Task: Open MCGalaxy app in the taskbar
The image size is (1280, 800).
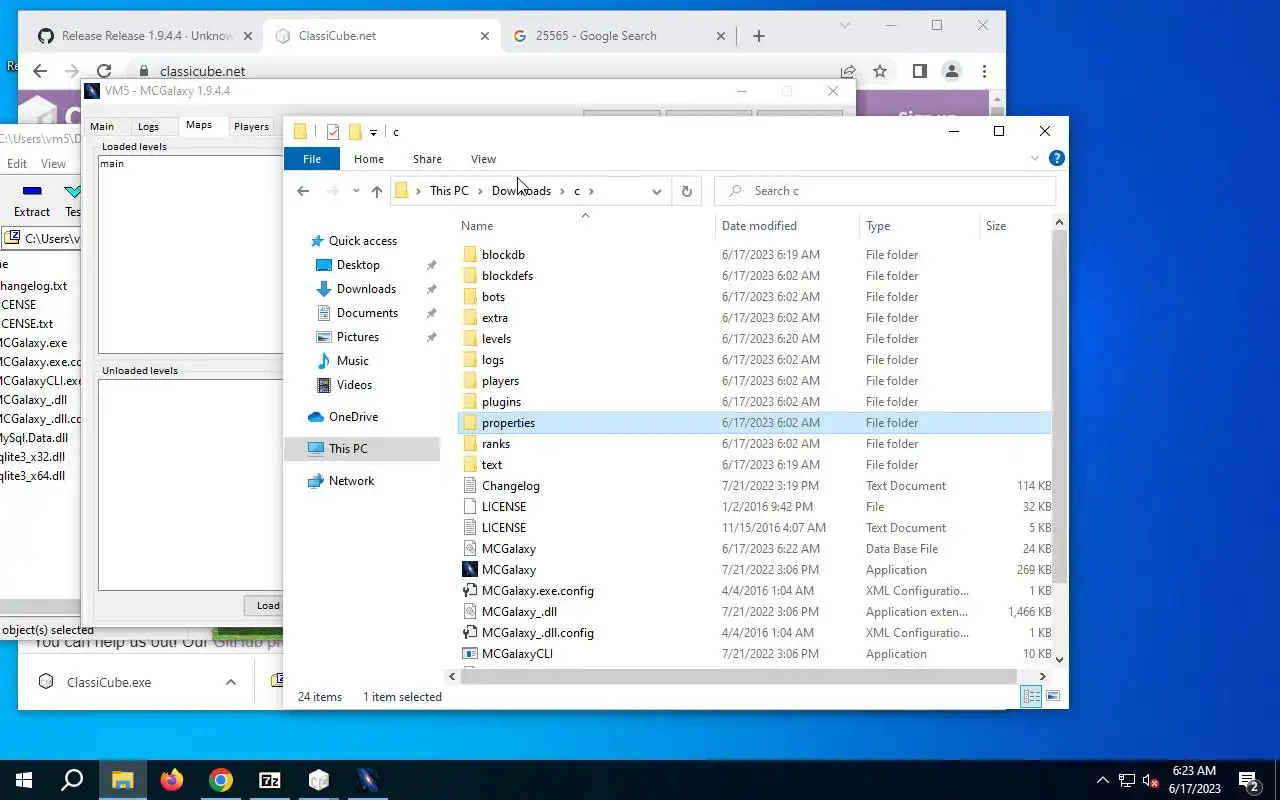Action: coord(368,780)
